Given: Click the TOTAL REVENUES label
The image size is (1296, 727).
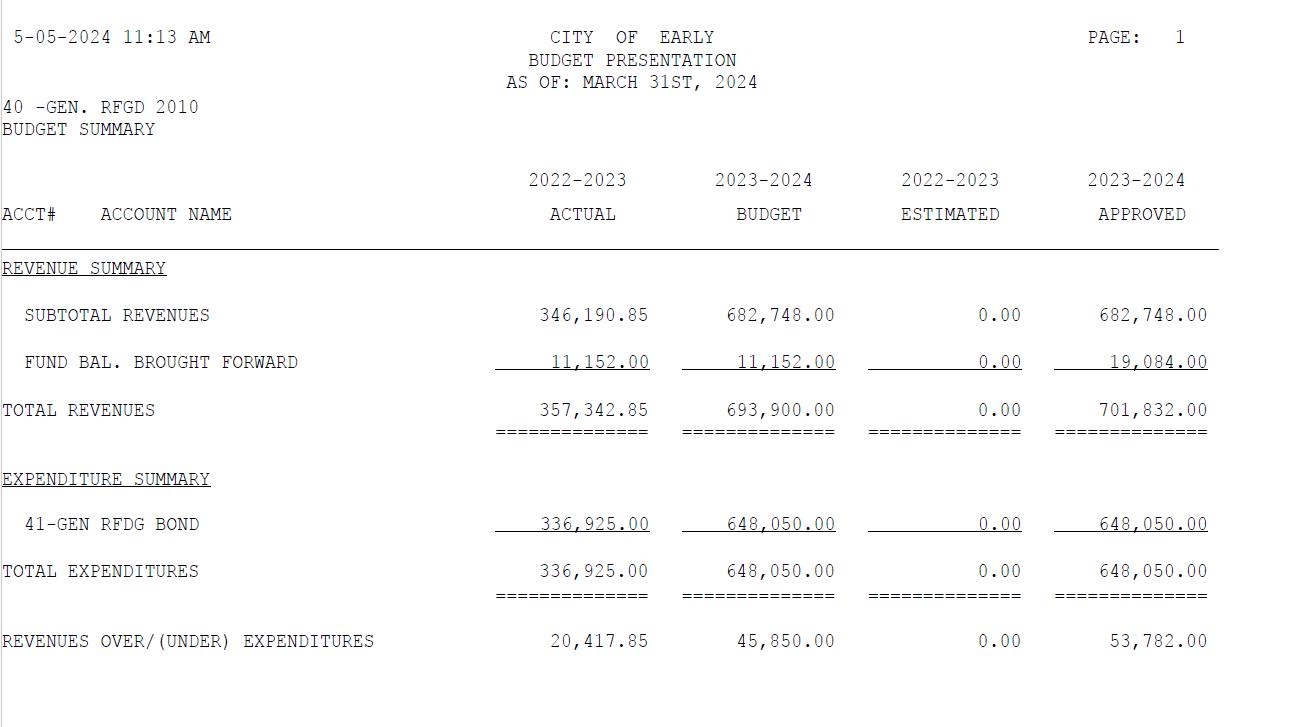Looking at the screenshot, I should point(78,410).
